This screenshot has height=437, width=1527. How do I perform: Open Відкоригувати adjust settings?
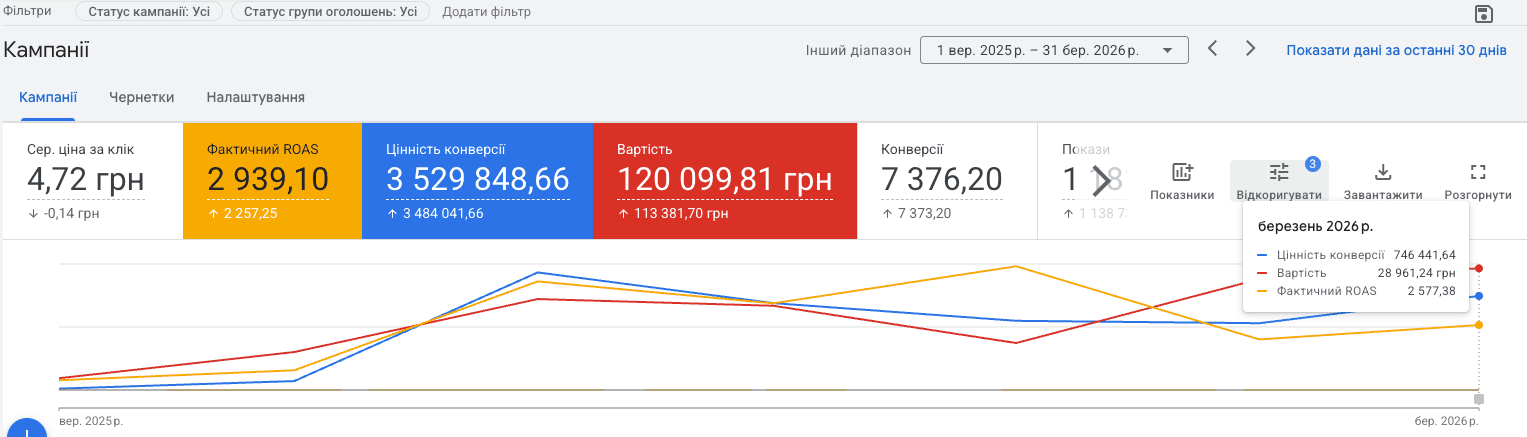1279,182
